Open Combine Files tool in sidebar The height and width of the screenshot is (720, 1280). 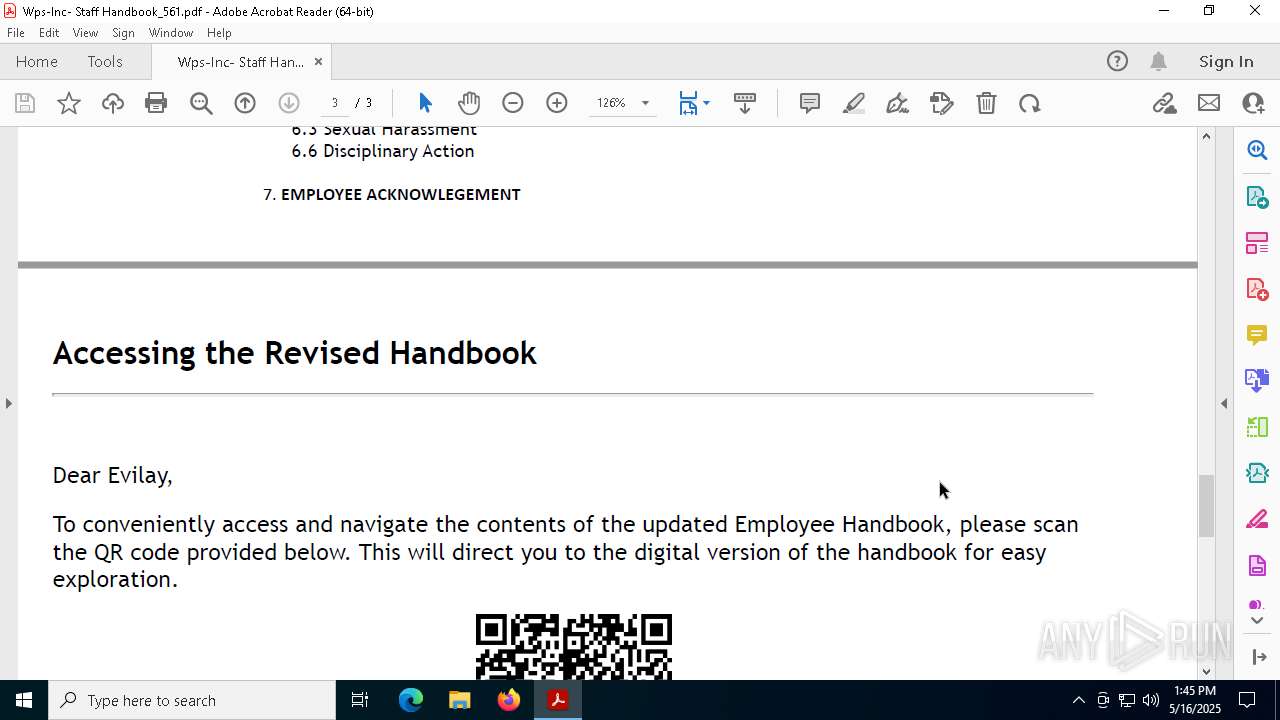[x=1257, y=381]
